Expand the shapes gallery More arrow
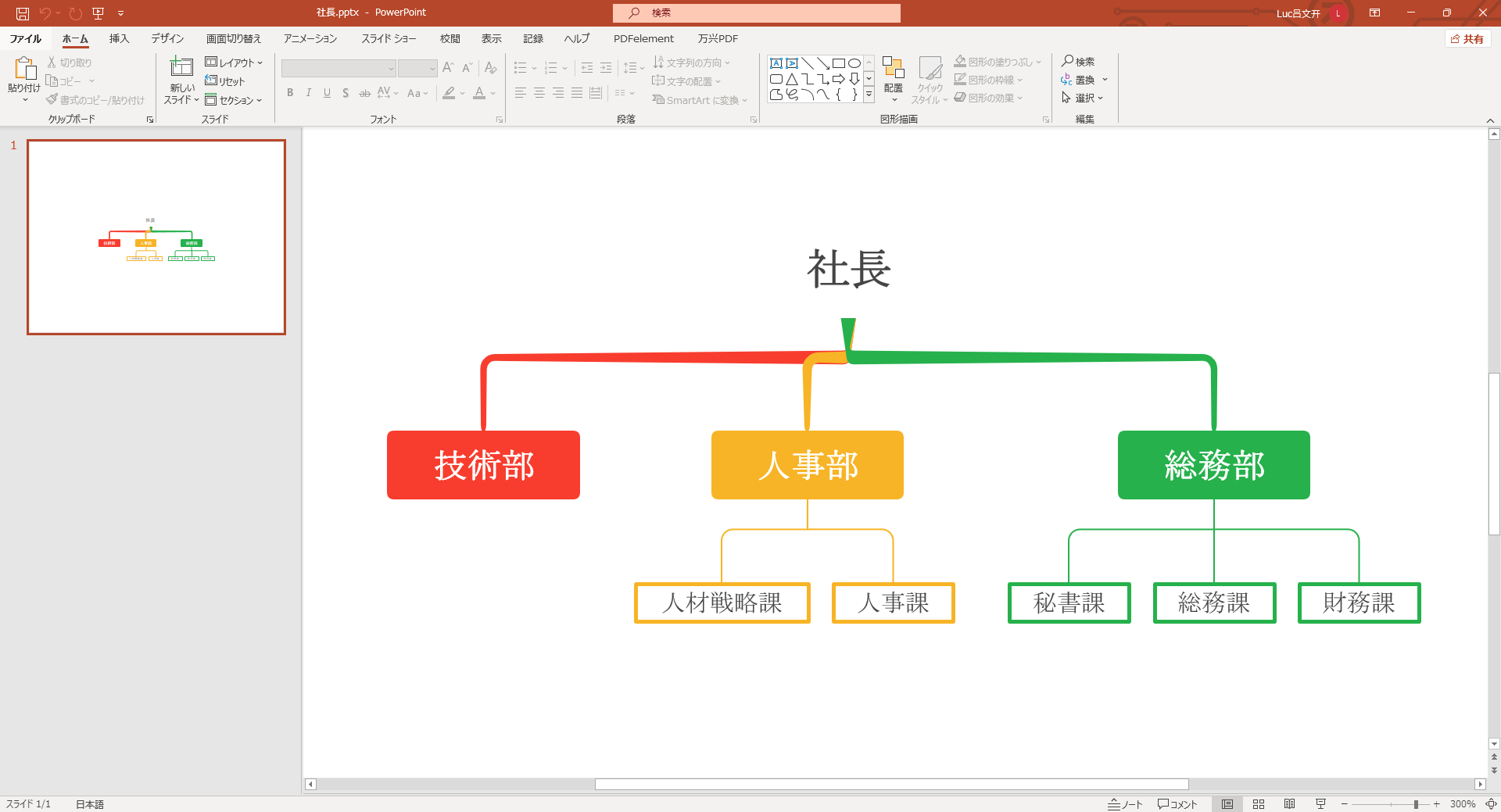The height and width of the screenshot is (812, 1501). coord(869,95)
